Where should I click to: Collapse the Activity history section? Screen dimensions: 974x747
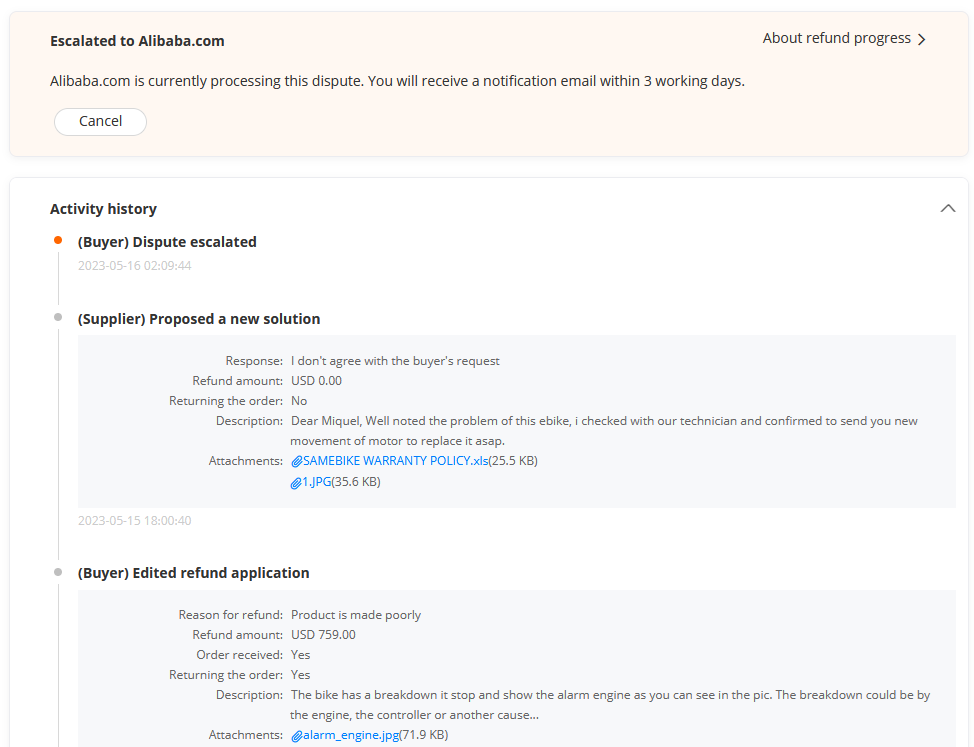[x=947, y=208]
